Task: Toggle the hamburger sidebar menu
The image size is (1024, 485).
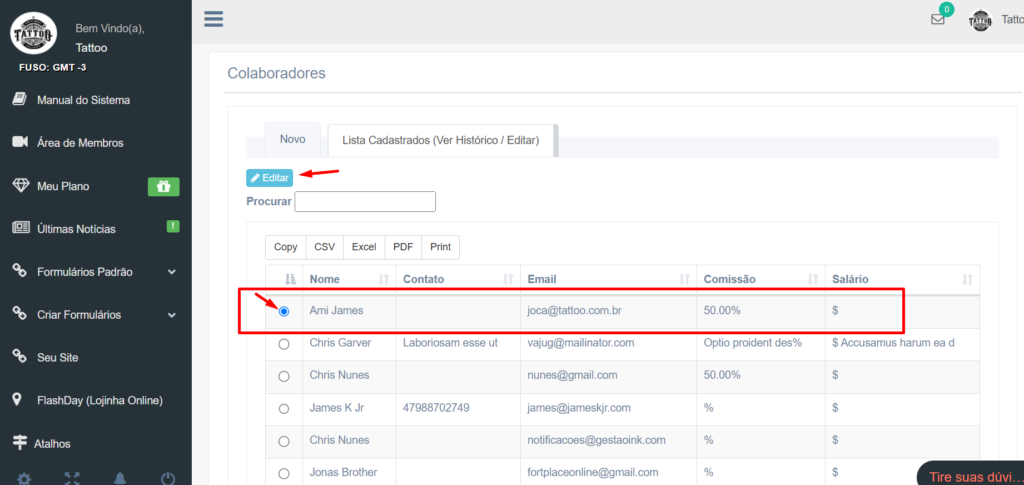Action: click(x=214, y=19)
